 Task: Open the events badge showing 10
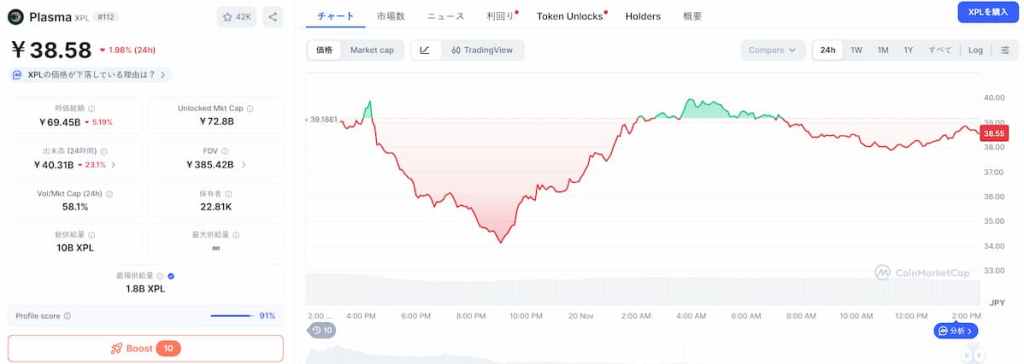coord(322,331)
